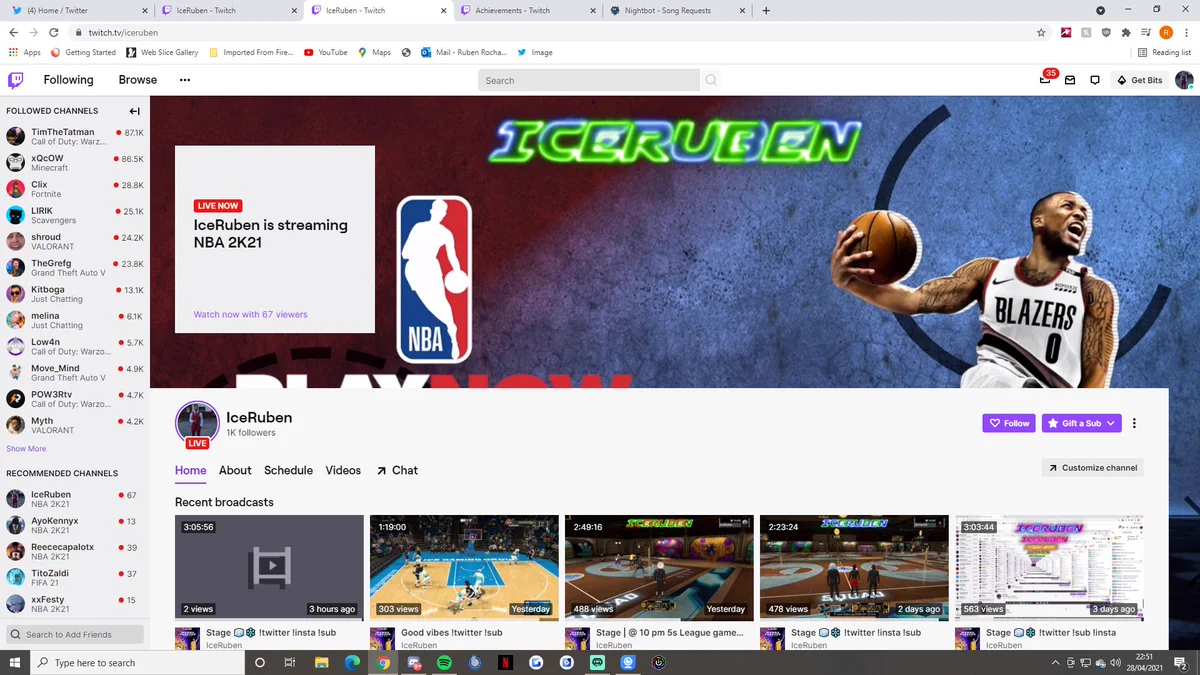This screenshot has height=675, width=1200.
Task: Show hidden system tray icons chevron
Action: [1056, 663]
